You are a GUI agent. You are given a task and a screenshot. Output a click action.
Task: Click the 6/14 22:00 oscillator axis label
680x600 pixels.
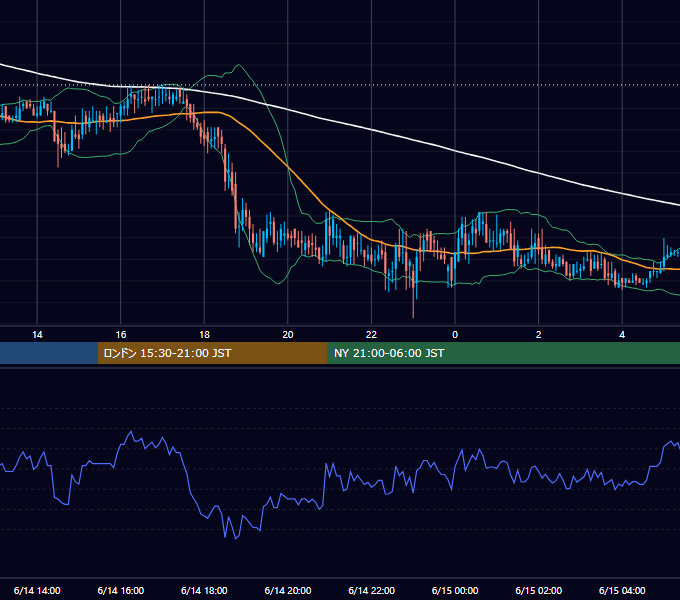(x=371, y=590)
